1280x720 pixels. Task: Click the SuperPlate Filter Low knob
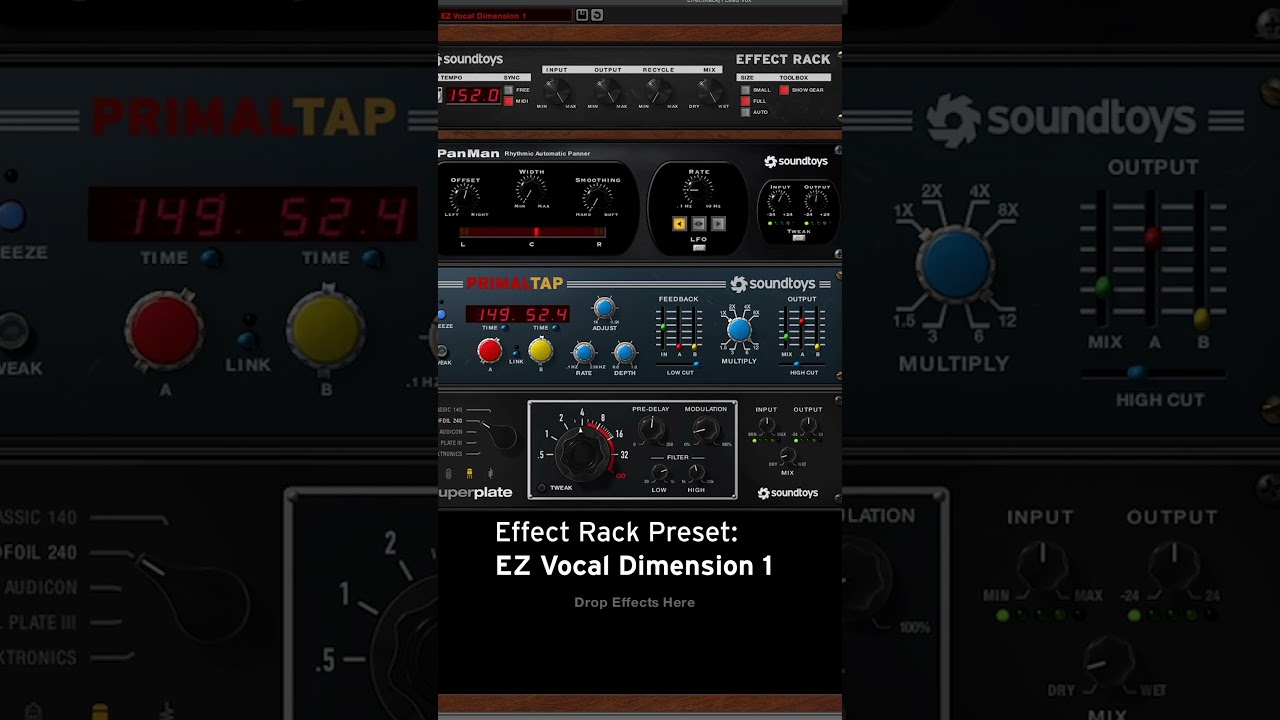659,473
